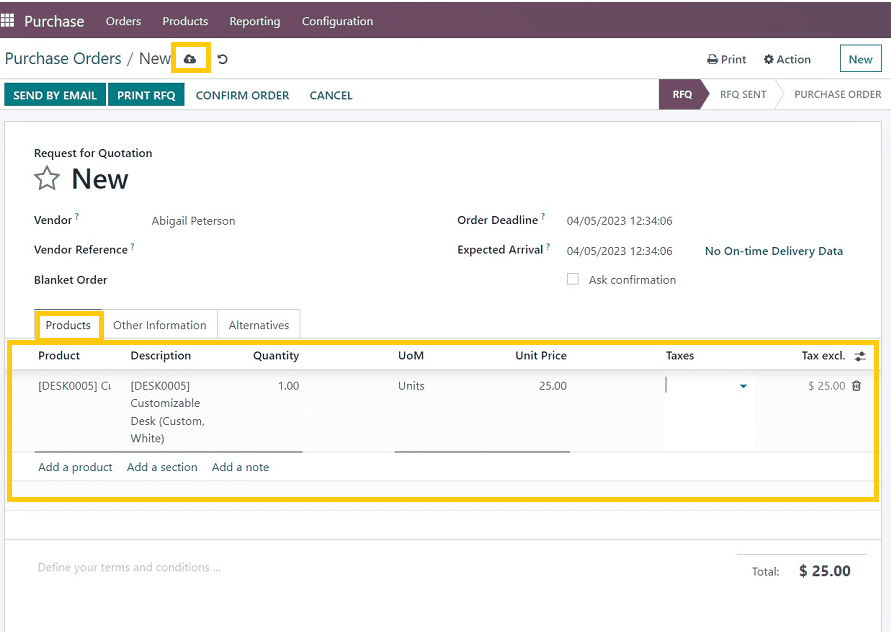Click the discard changes undo icon
The image size is (891, 632).
tap(222, 59)
